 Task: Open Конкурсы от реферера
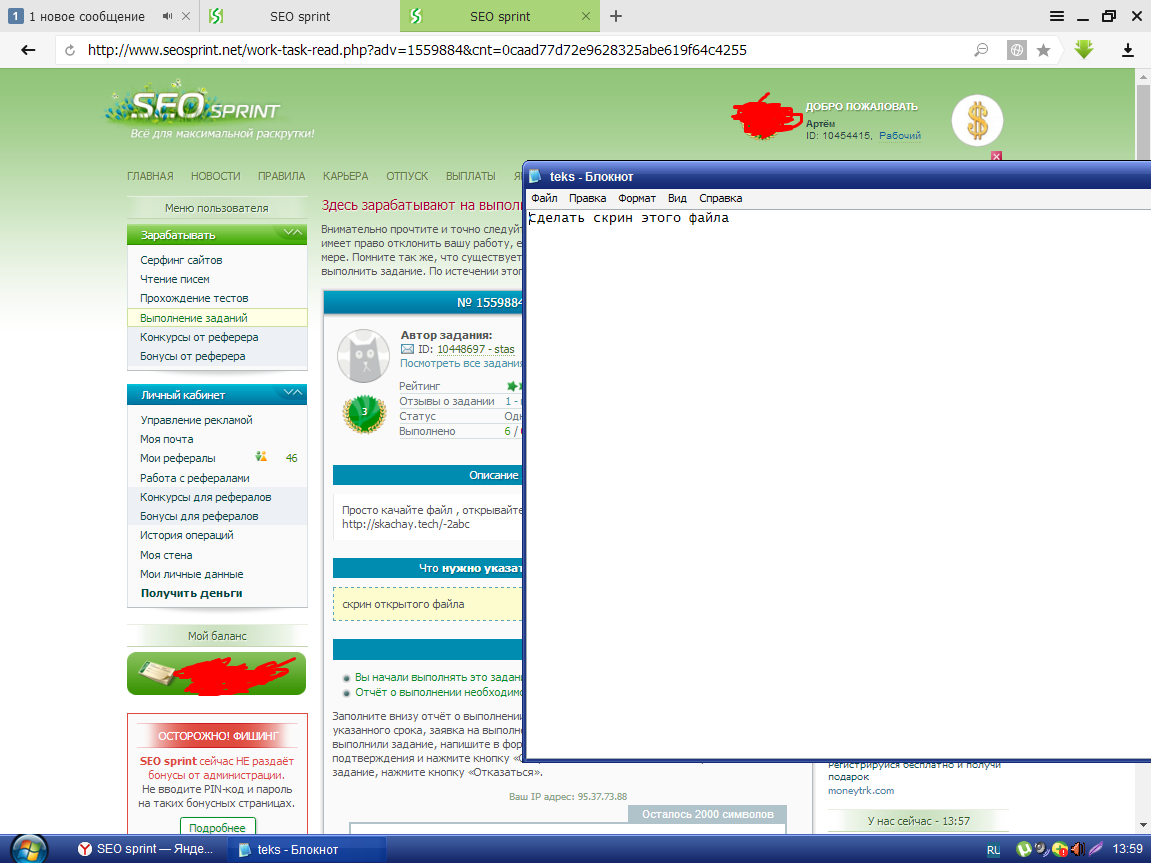[199, 337]
